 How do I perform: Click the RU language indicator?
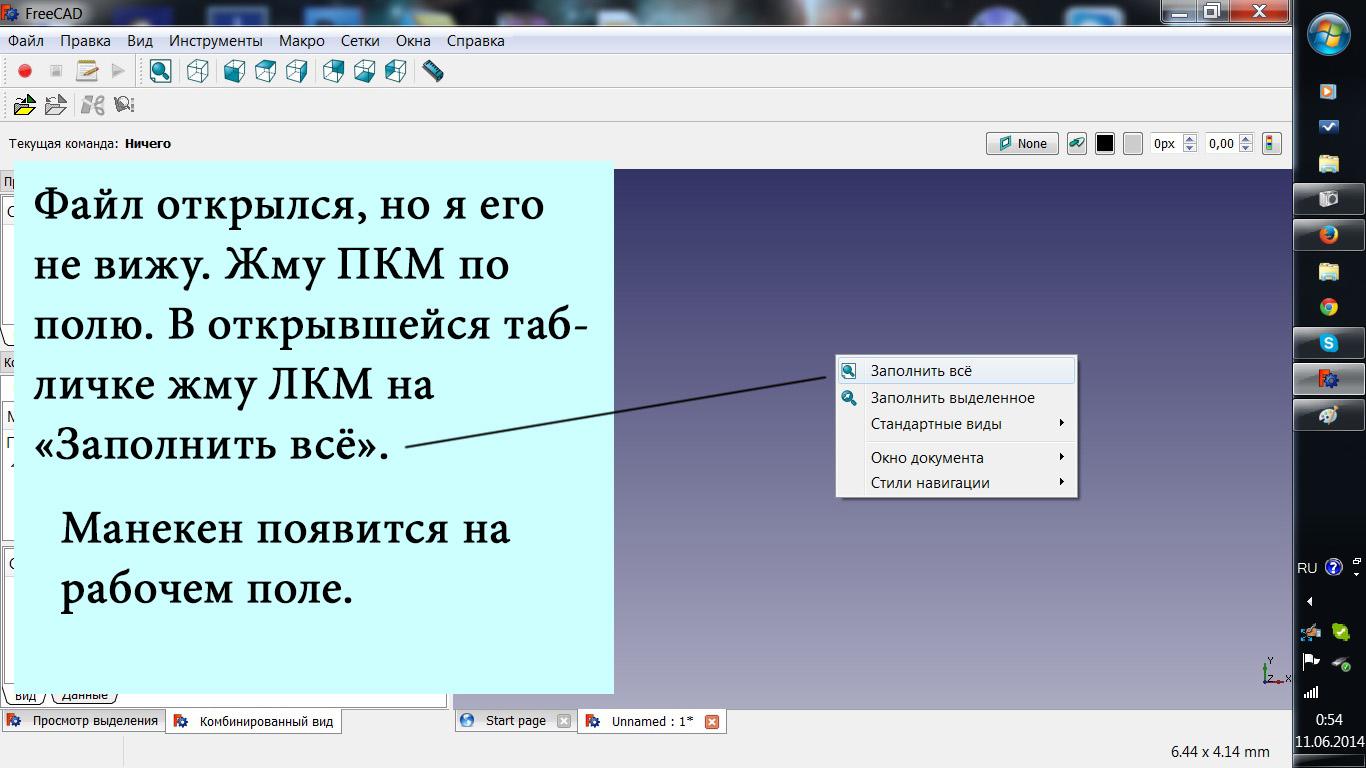tap(1307, 568)
